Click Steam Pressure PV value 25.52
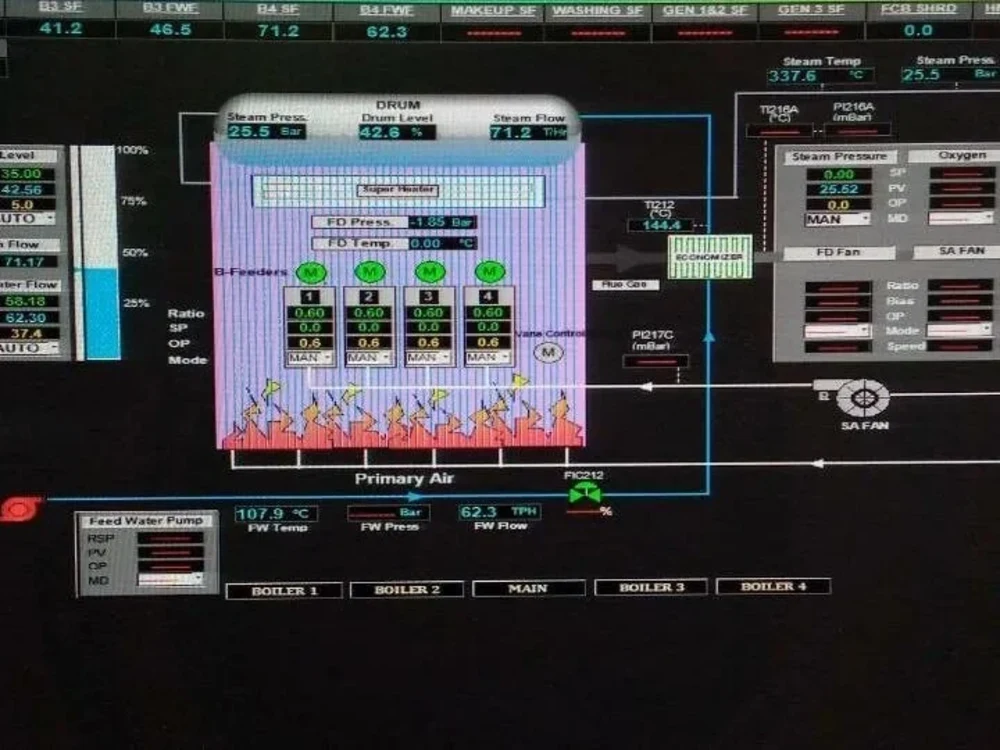This screenshot has height=750, width=1000. [x=839, y=189]
